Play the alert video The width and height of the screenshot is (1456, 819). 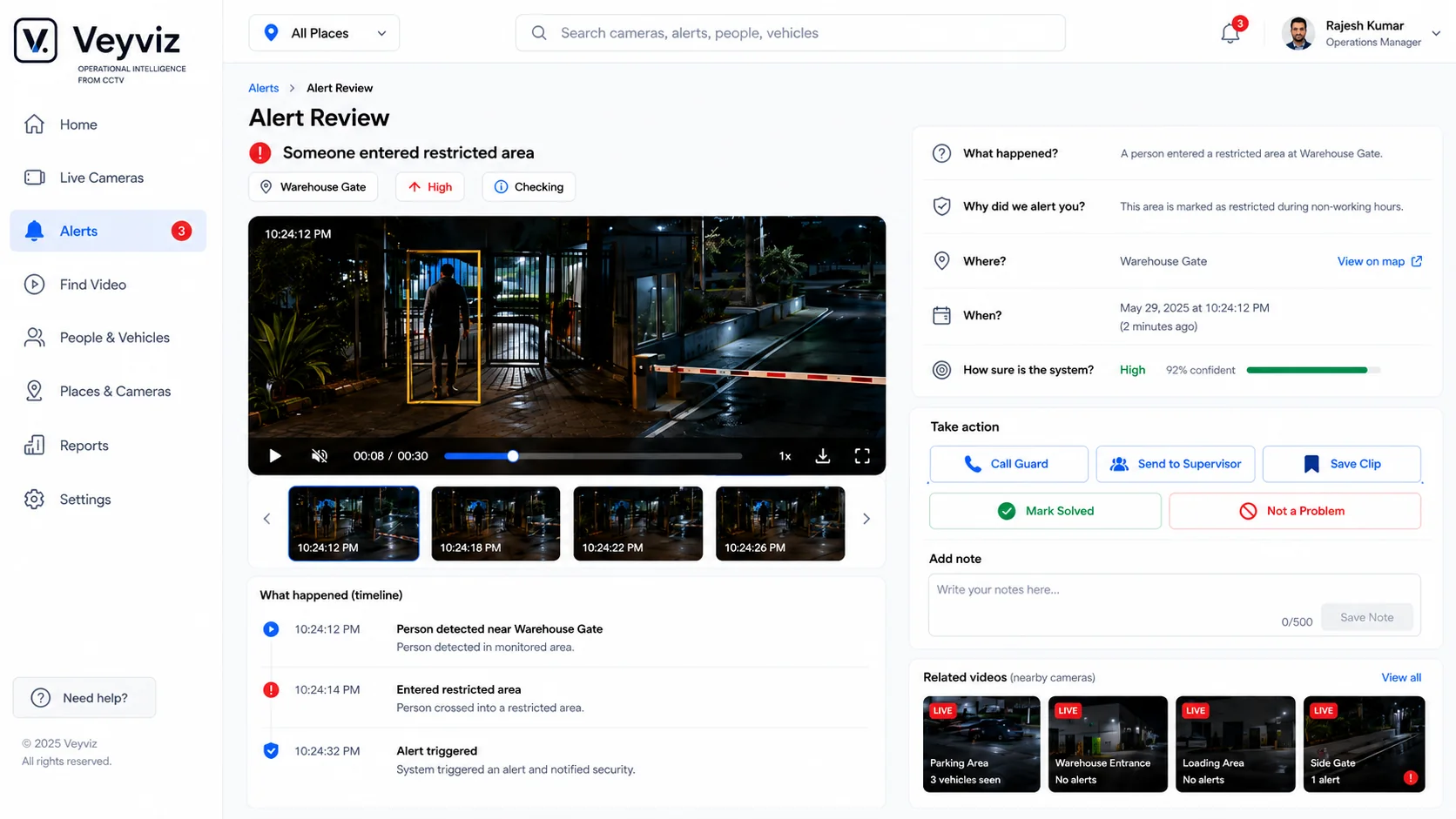tap(275, 456)
